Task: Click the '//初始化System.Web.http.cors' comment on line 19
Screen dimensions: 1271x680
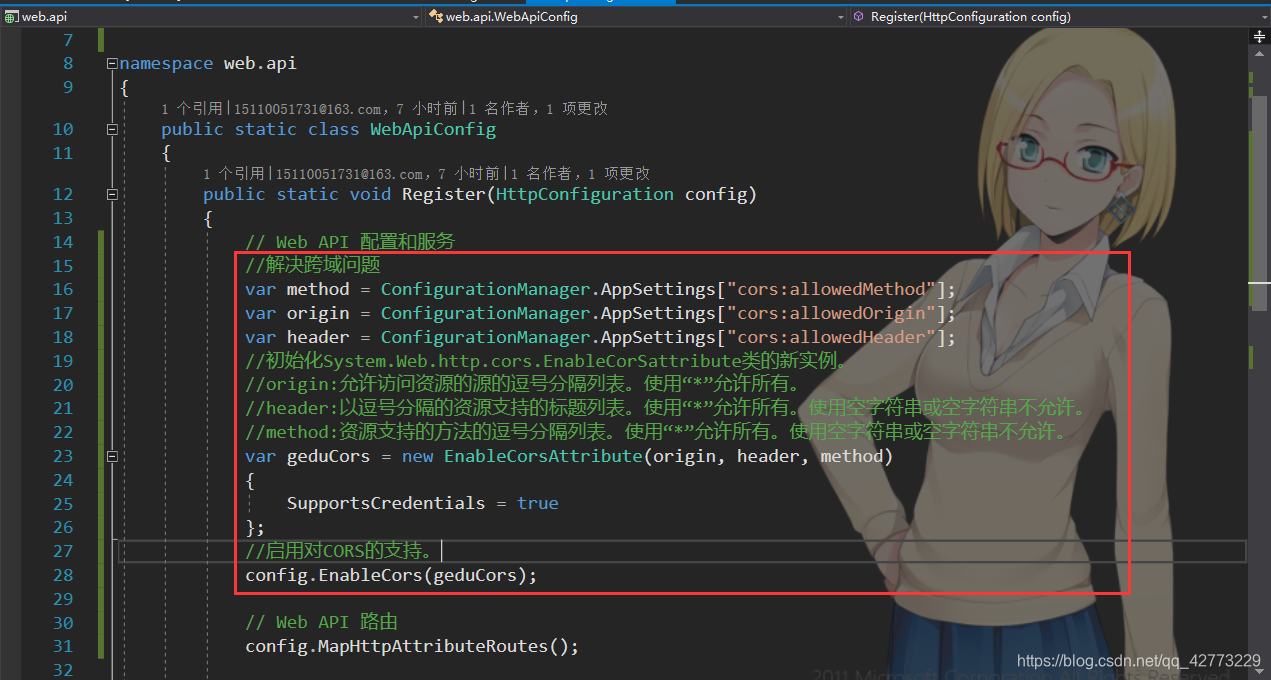Action: [548, 361]
